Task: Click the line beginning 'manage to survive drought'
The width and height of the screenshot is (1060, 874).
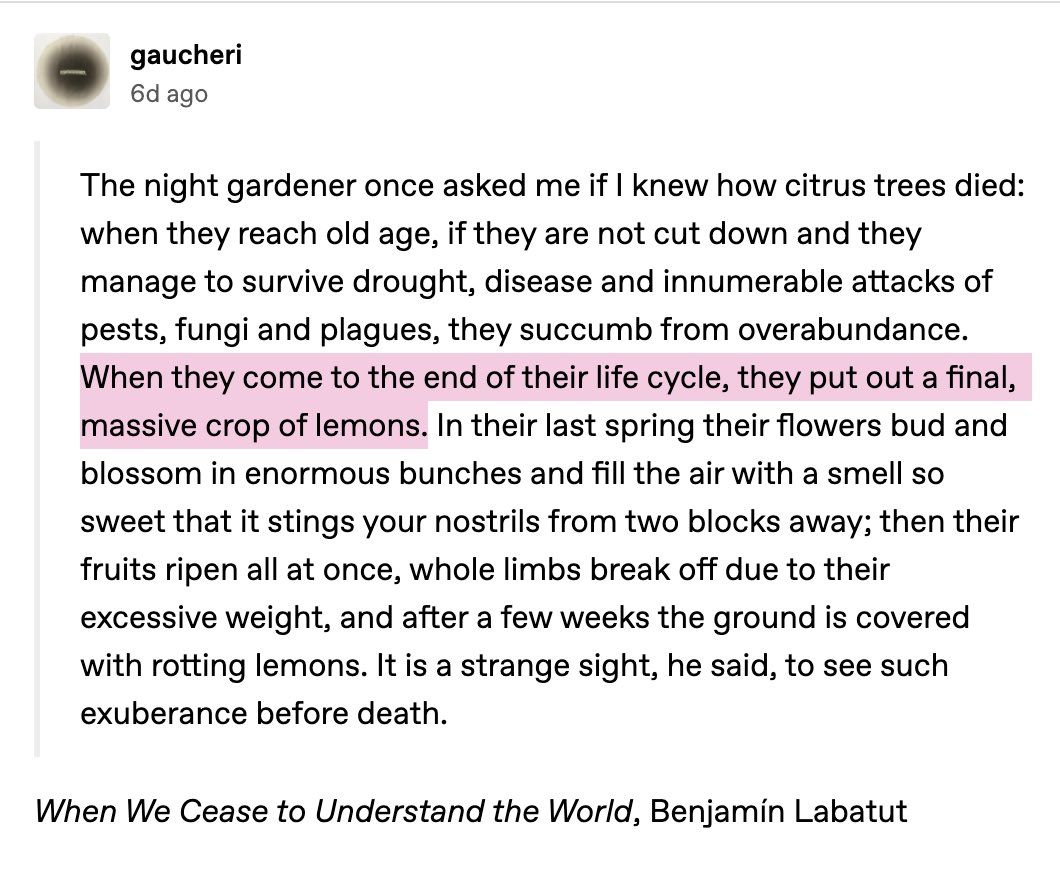Action: pos(536,281)
